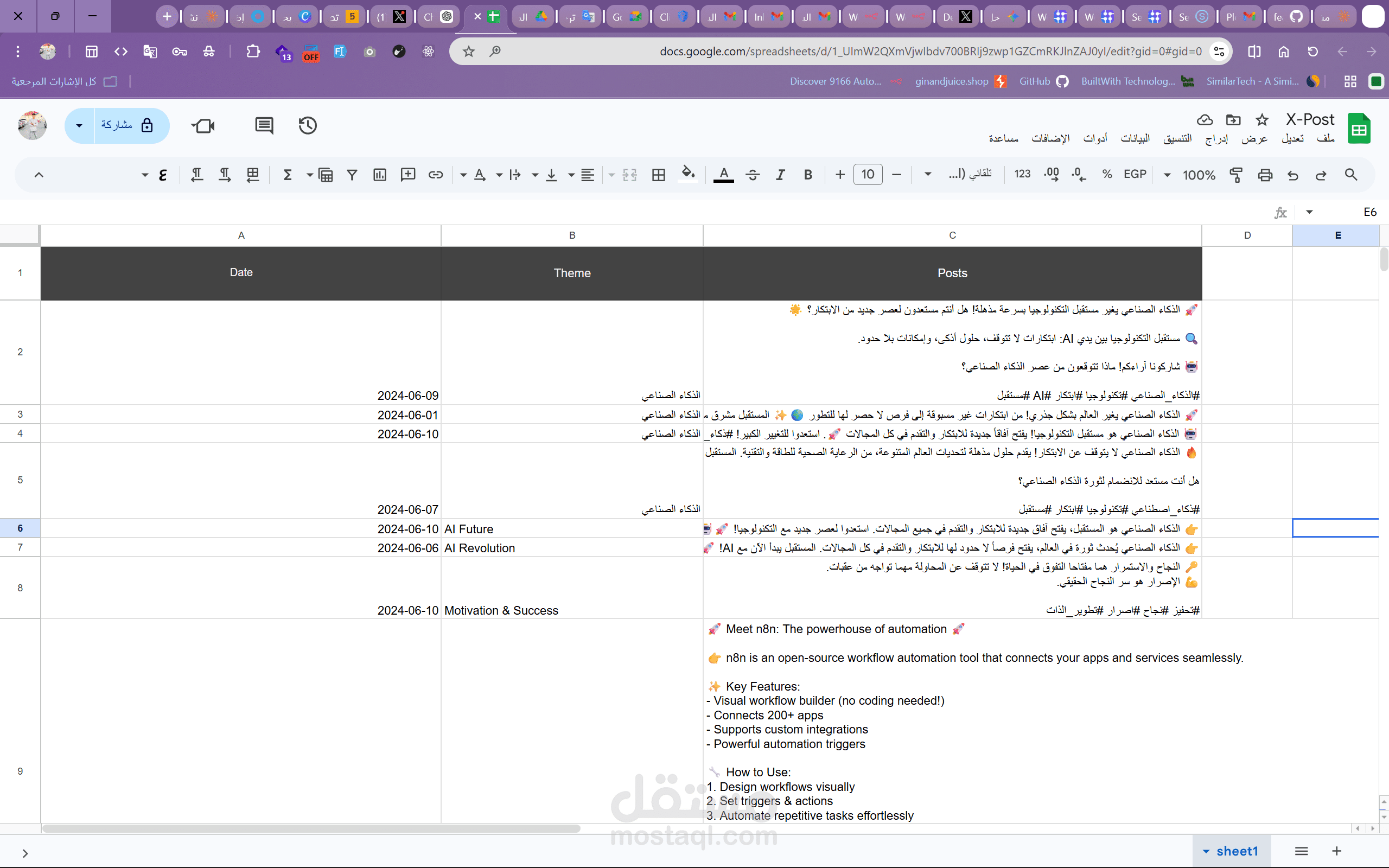
Task: Open the borders tool
Action: 658,175
